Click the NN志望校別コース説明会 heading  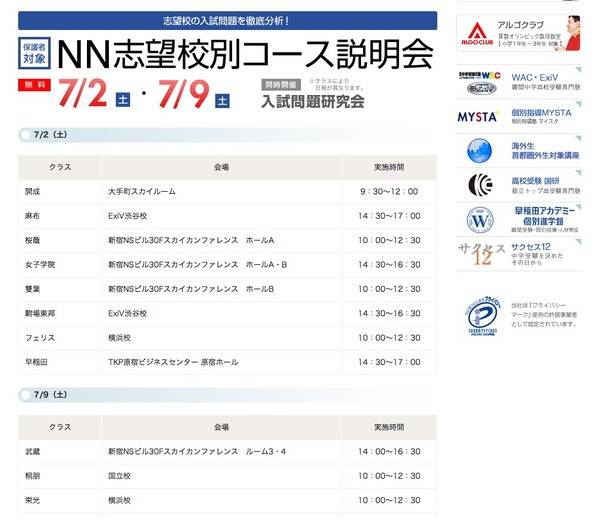point(245,54)
